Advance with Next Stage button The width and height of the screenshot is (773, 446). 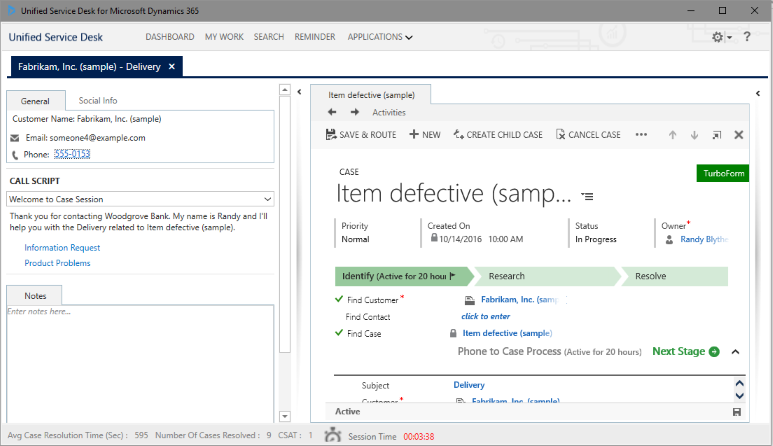[x=686, y=351]
